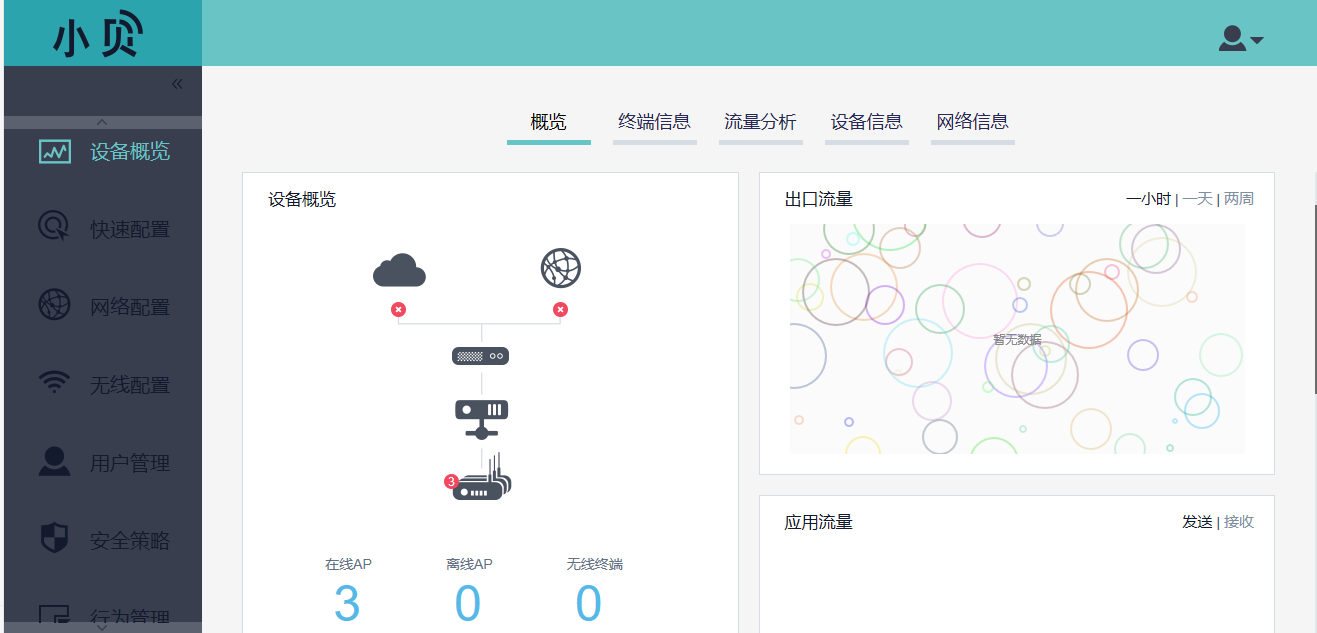The height and width of the screenshot is (633, 1317).
Task: Click the cloud icon in topology
Action: [399, 270]
